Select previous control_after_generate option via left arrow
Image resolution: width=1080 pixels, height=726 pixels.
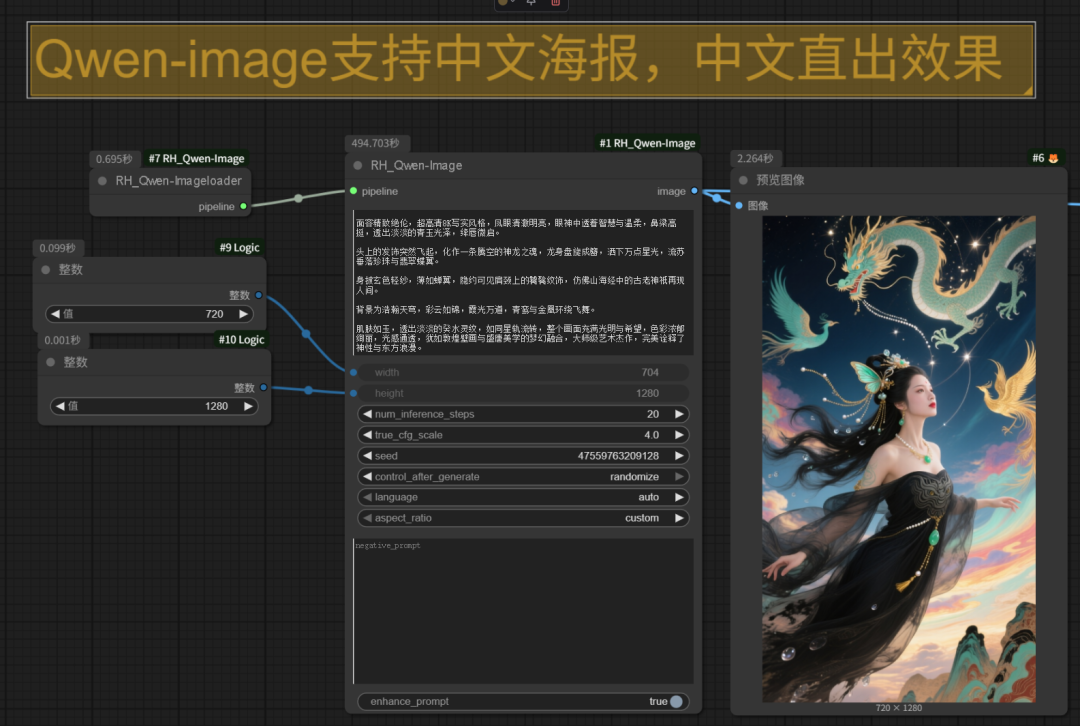[367, 476]
